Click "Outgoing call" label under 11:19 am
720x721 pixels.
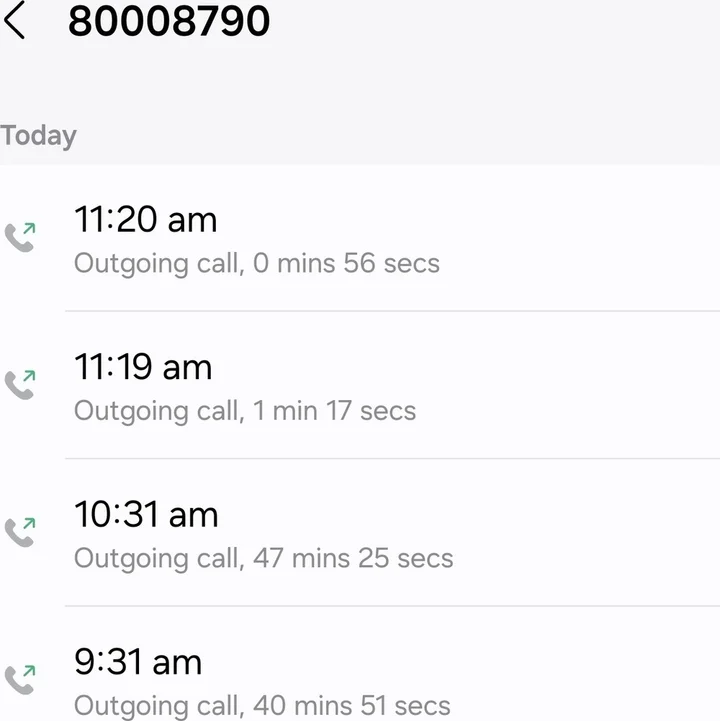[x=156, y=411]
